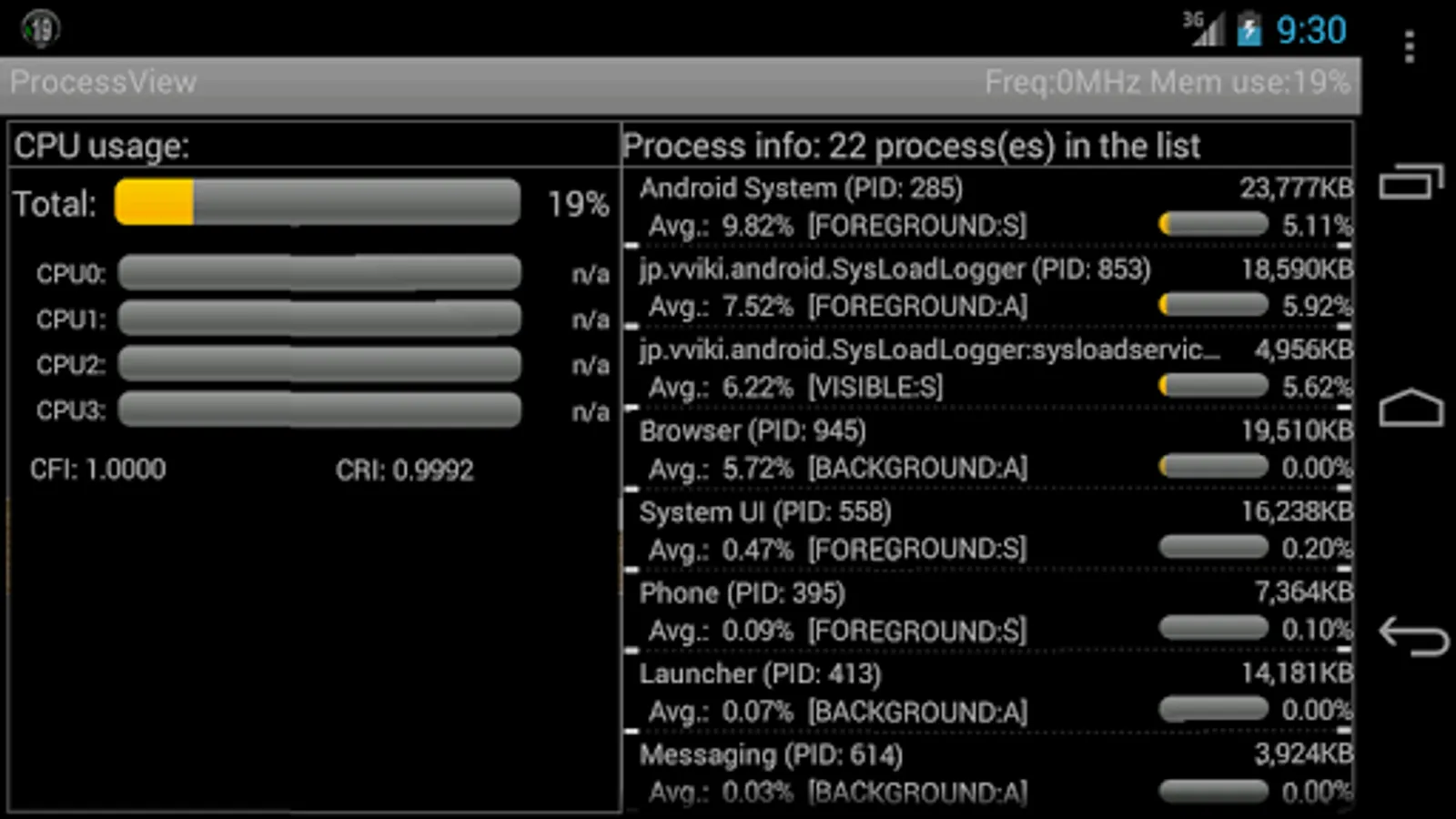
Task: Tap the 19,510KB memory value
Action: 1297,430
